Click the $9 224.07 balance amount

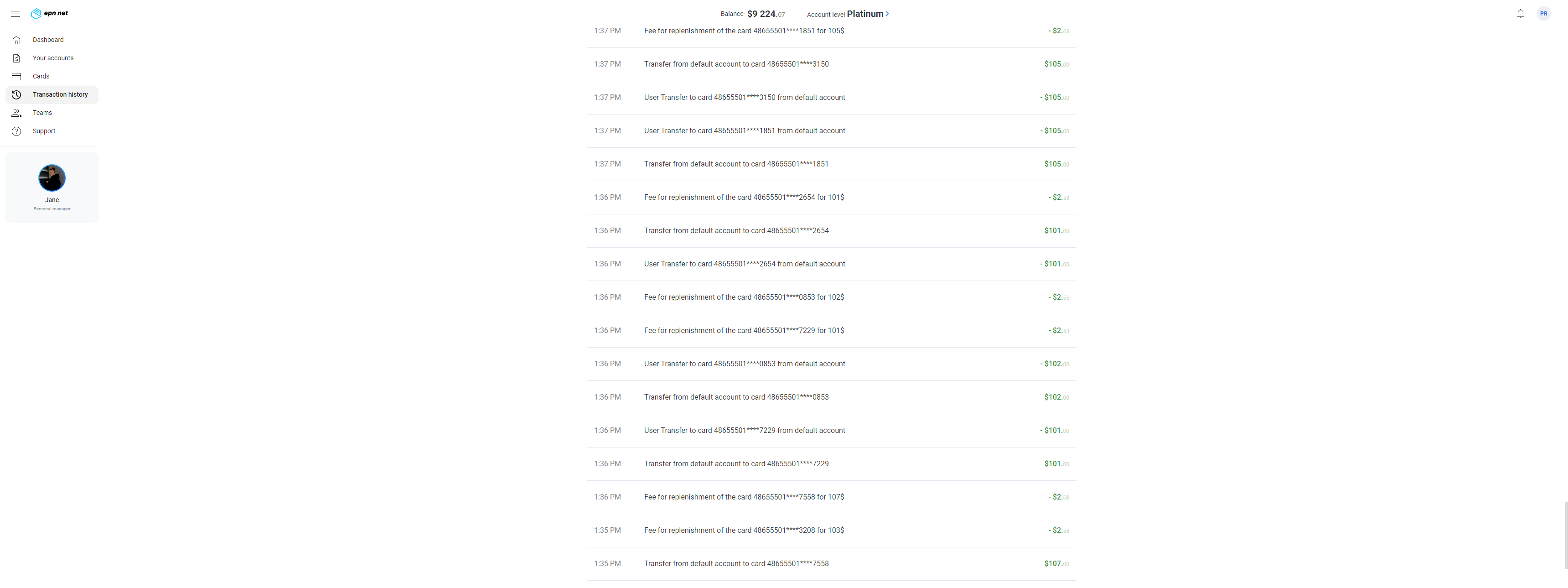pyautogui.click(x=766, y=13)
